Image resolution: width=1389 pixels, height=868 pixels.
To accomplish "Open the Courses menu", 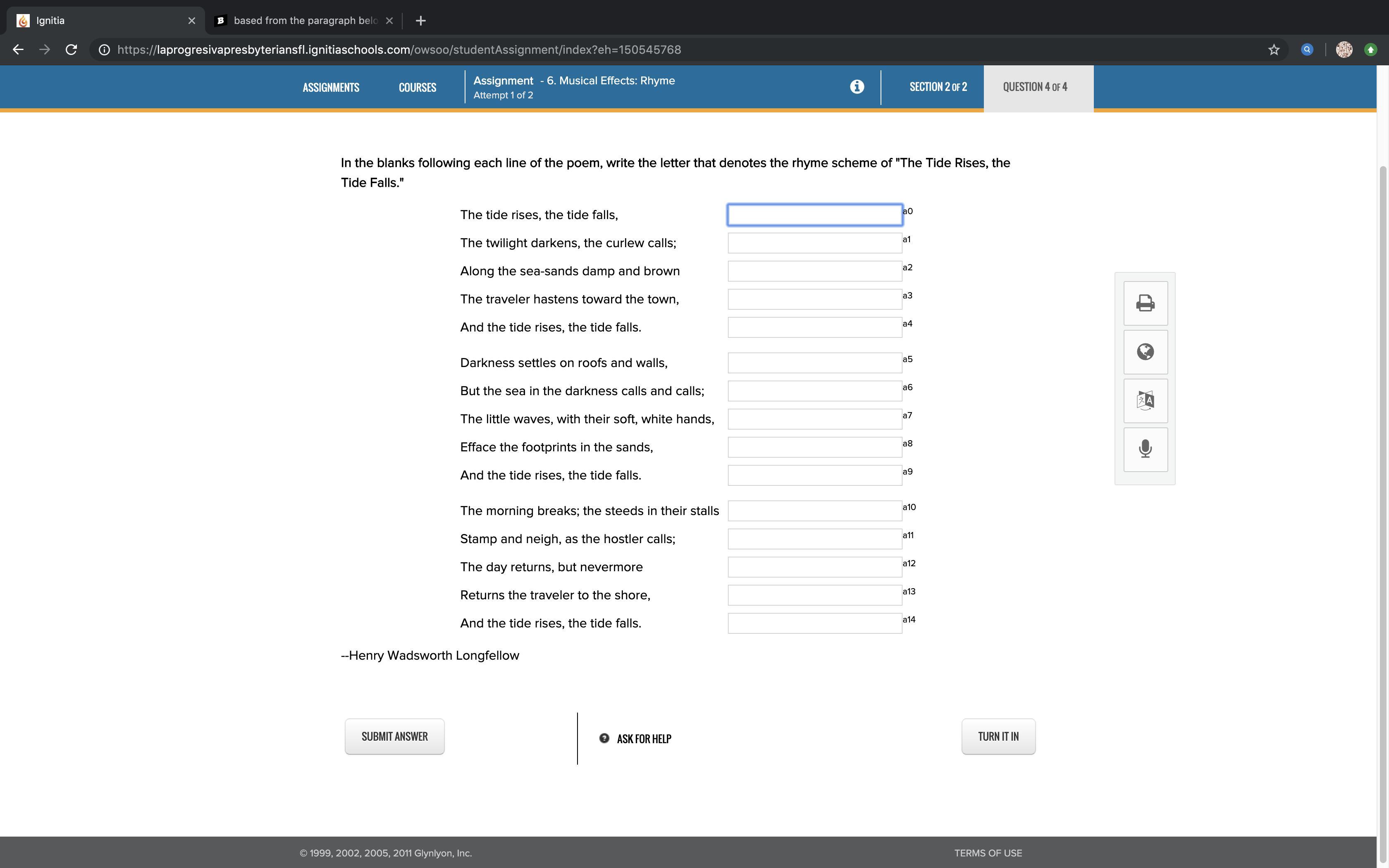I will (417, 87).
